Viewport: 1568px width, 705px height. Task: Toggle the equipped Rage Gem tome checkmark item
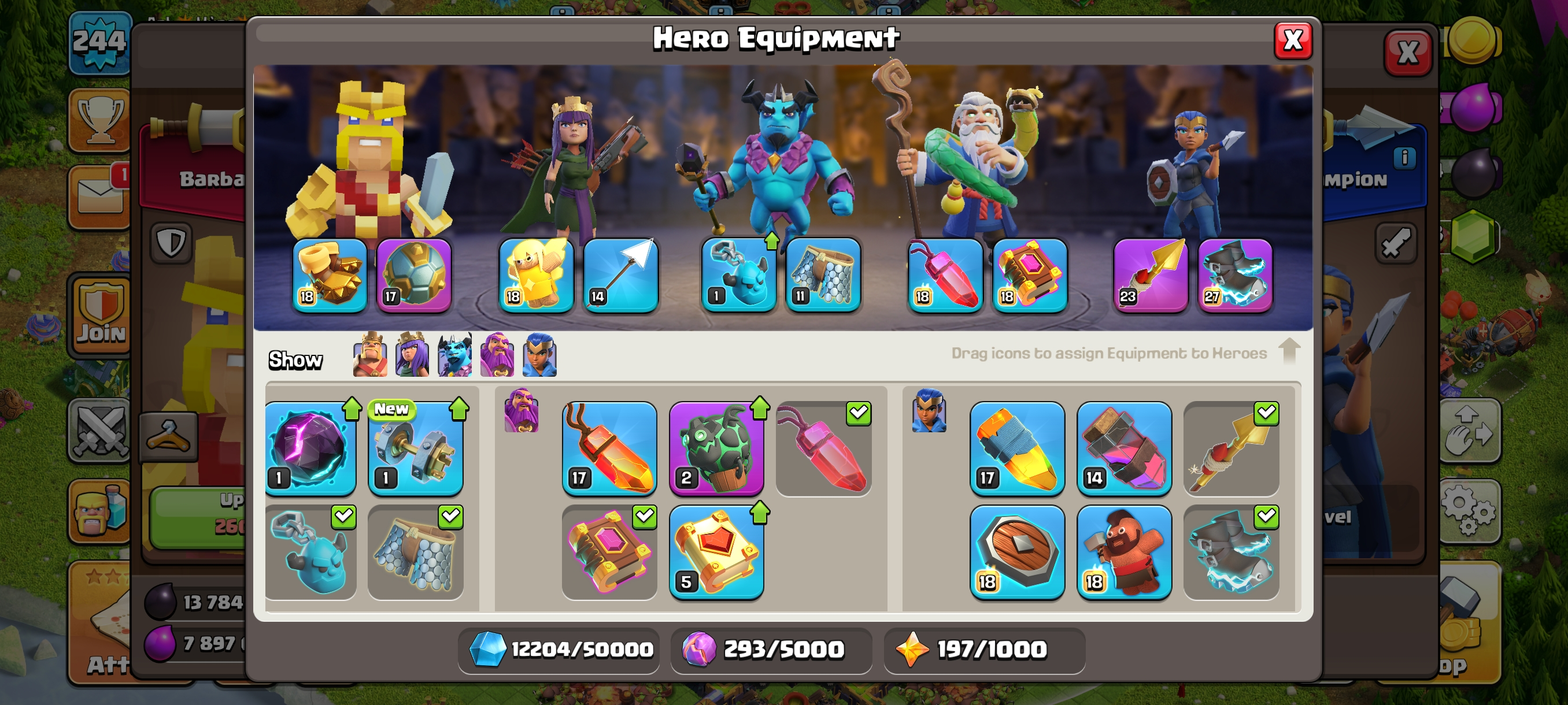click(x=609, y=552)
